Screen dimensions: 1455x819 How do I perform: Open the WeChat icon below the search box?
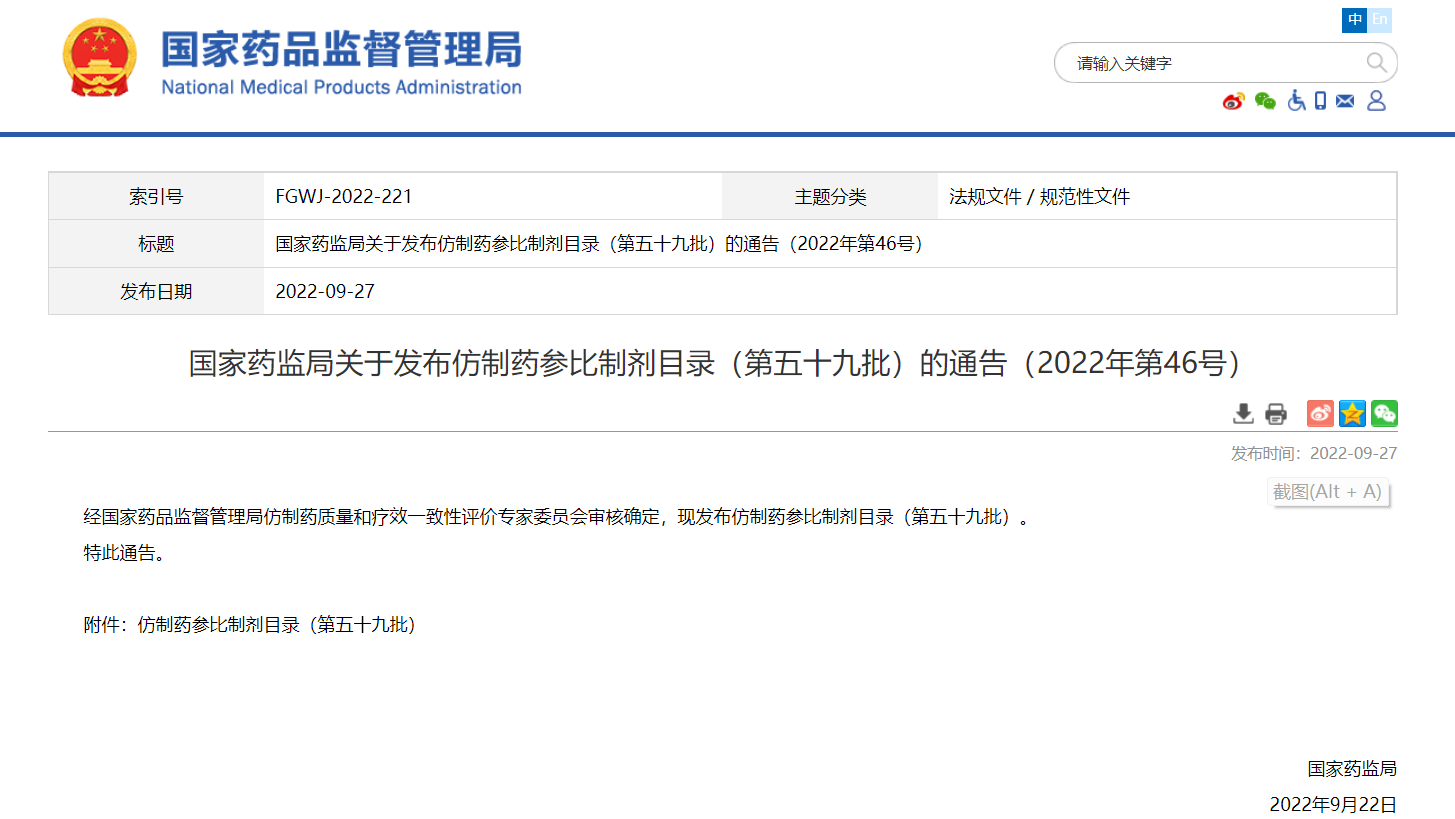[1266, 101]
